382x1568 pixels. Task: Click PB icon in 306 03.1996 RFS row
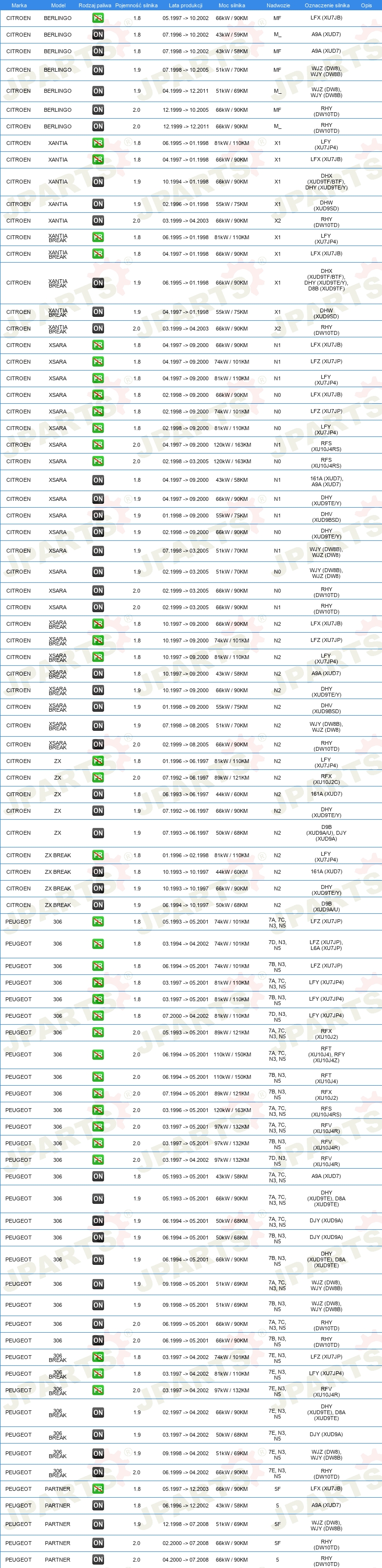[98, 1110]
